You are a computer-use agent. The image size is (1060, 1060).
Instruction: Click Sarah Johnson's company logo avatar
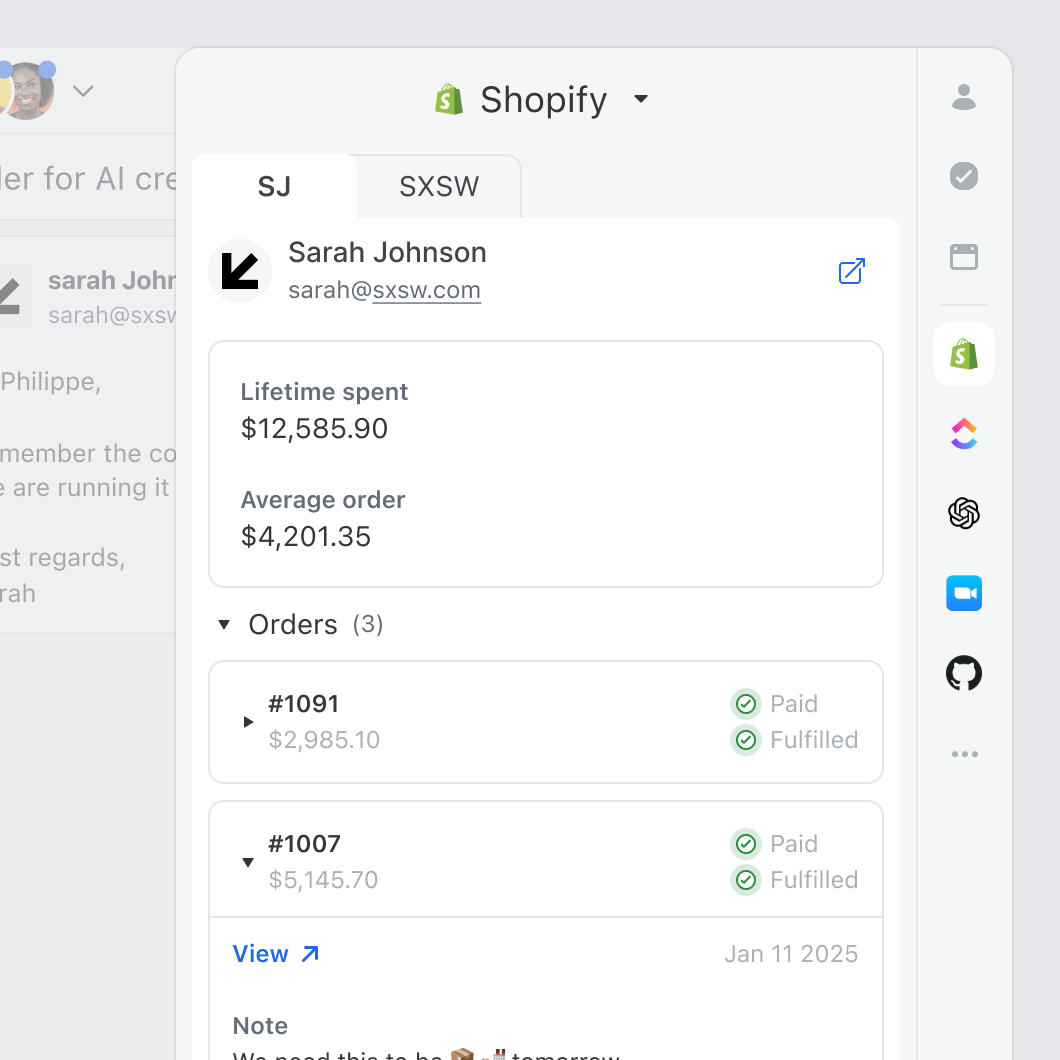pyautogui.click(x=240, y=271)
